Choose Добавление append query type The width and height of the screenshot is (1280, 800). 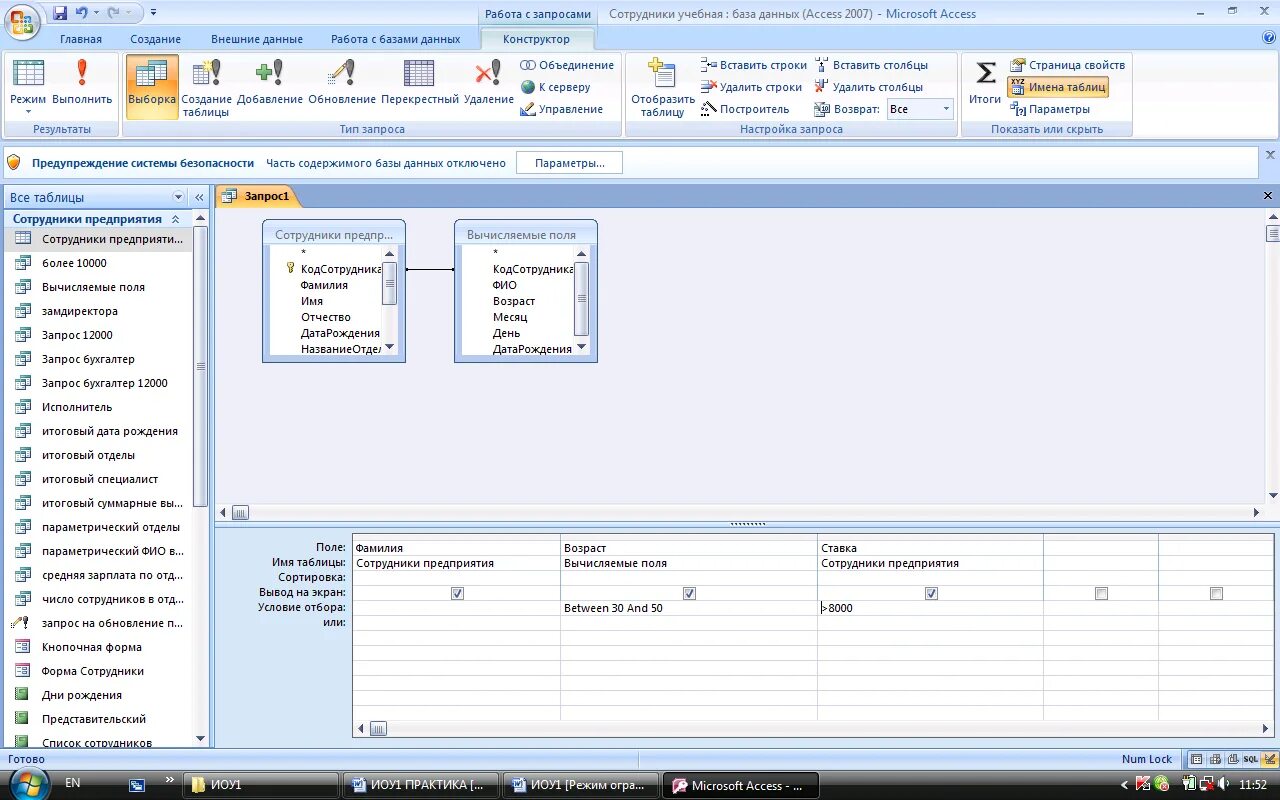click(x=270, y=82)
